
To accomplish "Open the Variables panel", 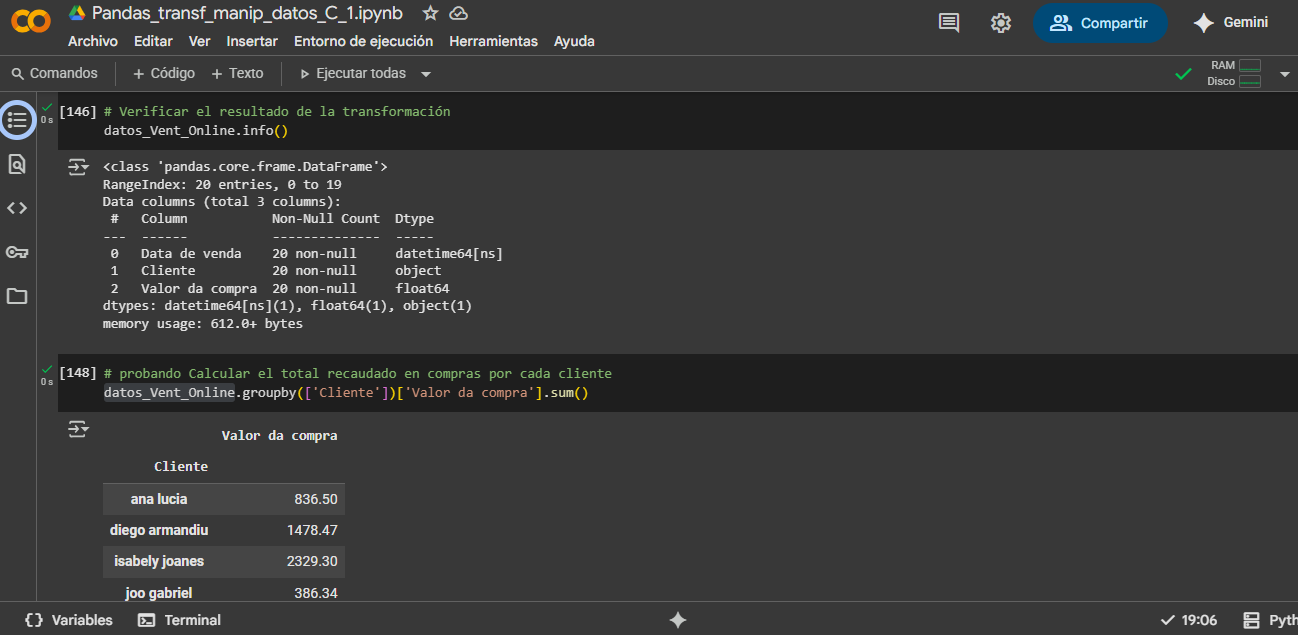I will tap(69, 620).
